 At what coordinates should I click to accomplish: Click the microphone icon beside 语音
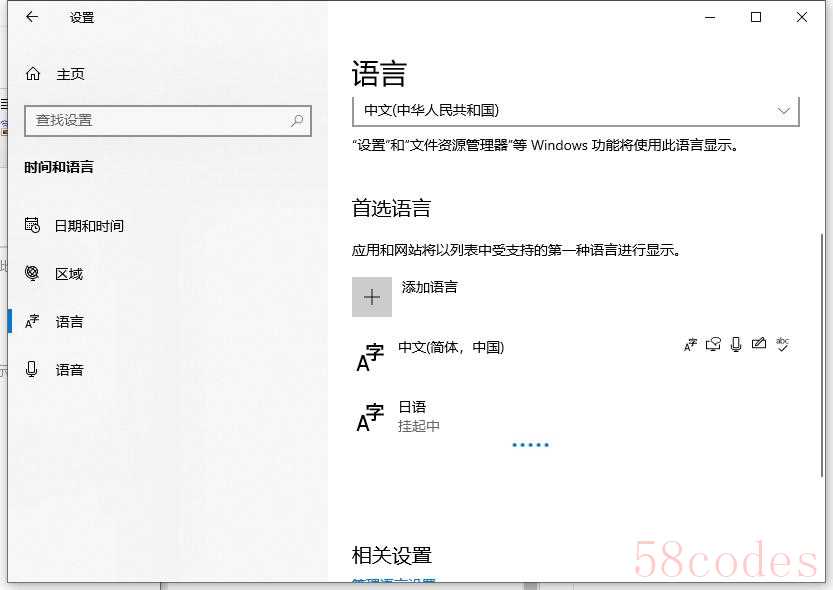pos(32,369)
